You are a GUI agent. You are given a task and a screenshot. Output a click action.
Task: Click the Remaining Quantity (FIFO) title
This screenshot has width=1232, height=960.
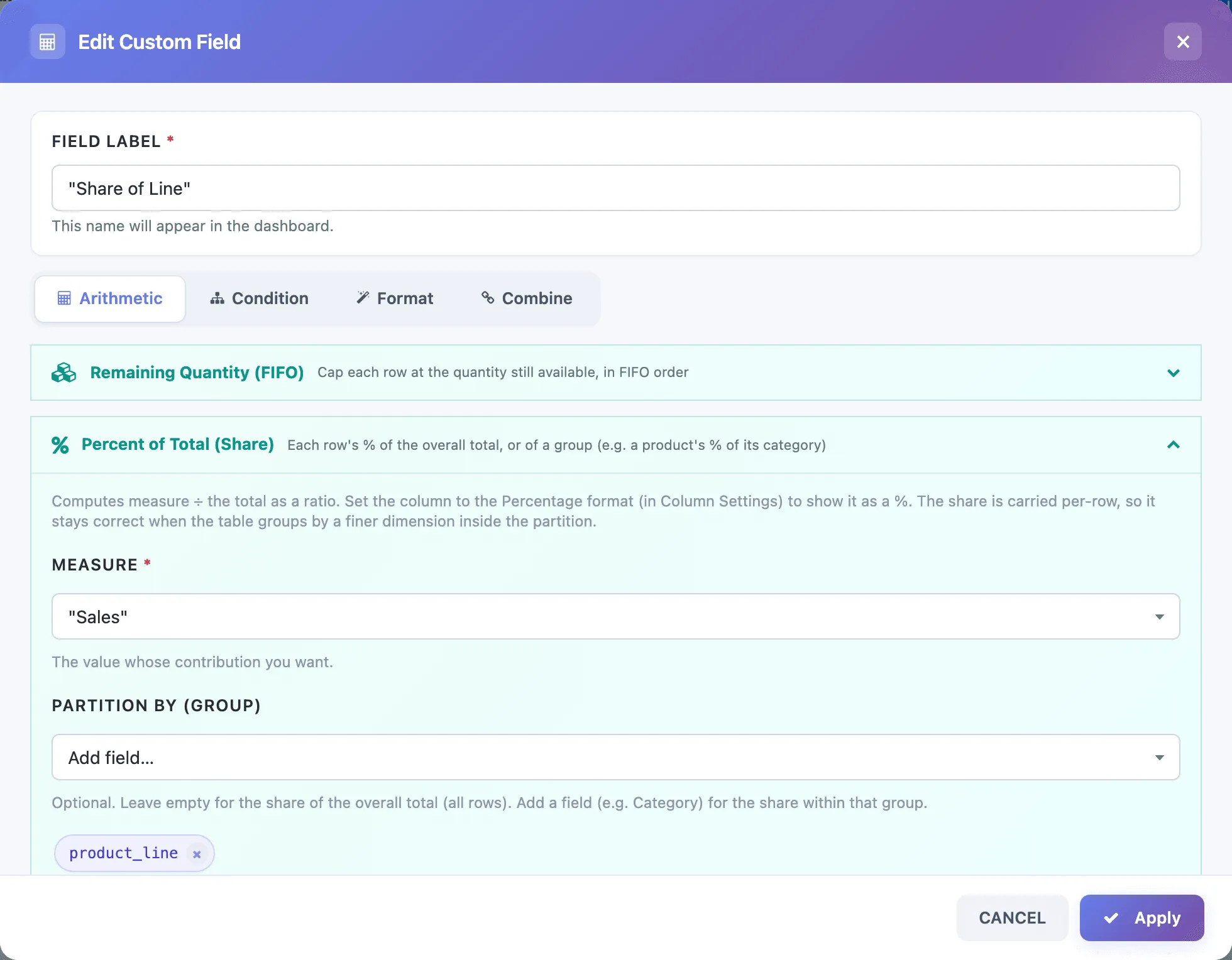pyautogui.click(x=197, y=373)
